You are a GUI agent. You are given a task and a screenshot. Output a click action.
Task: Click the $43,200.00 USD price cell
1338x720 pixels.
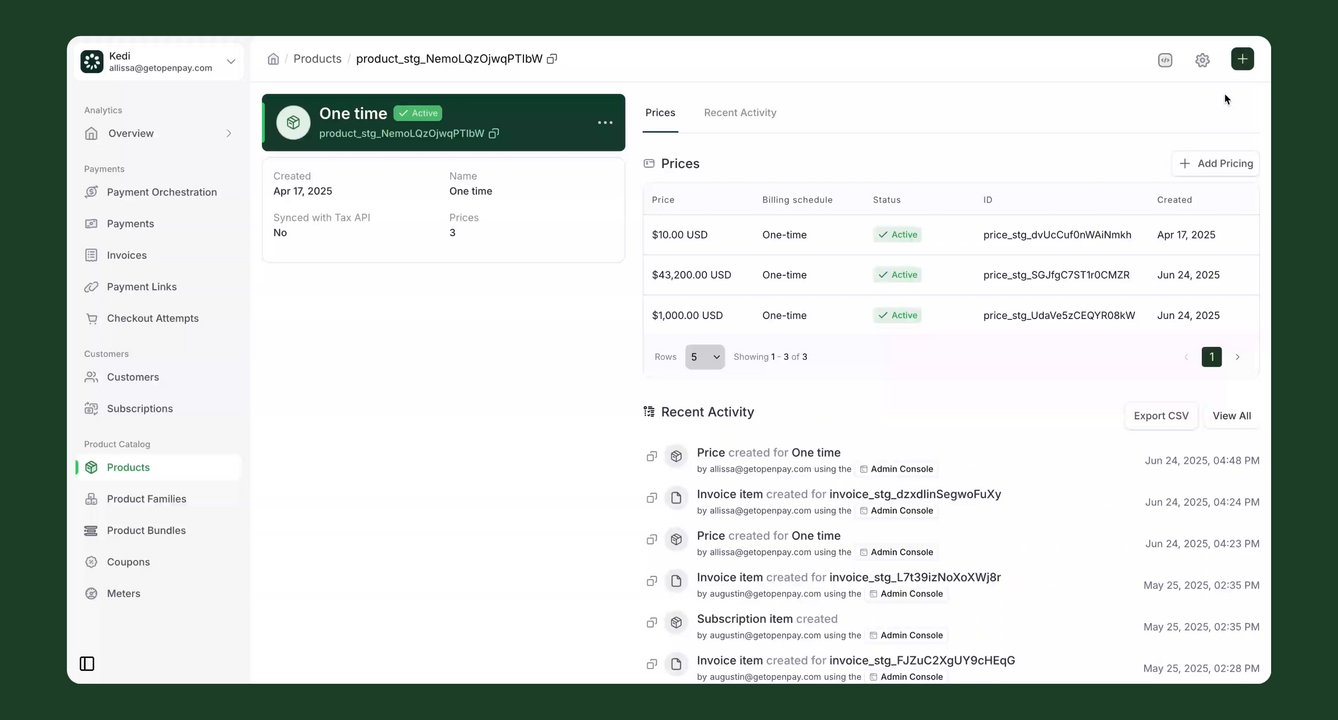point(691,275)
